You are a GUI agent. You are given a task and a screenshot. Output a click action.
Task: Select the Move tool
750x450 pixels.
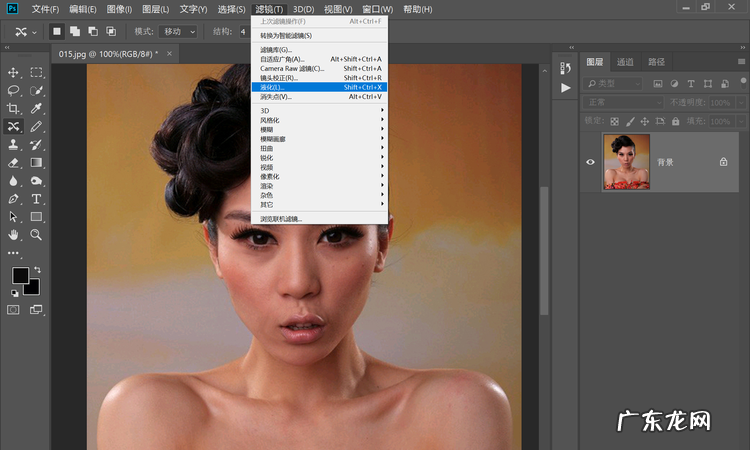click(14, 73)
